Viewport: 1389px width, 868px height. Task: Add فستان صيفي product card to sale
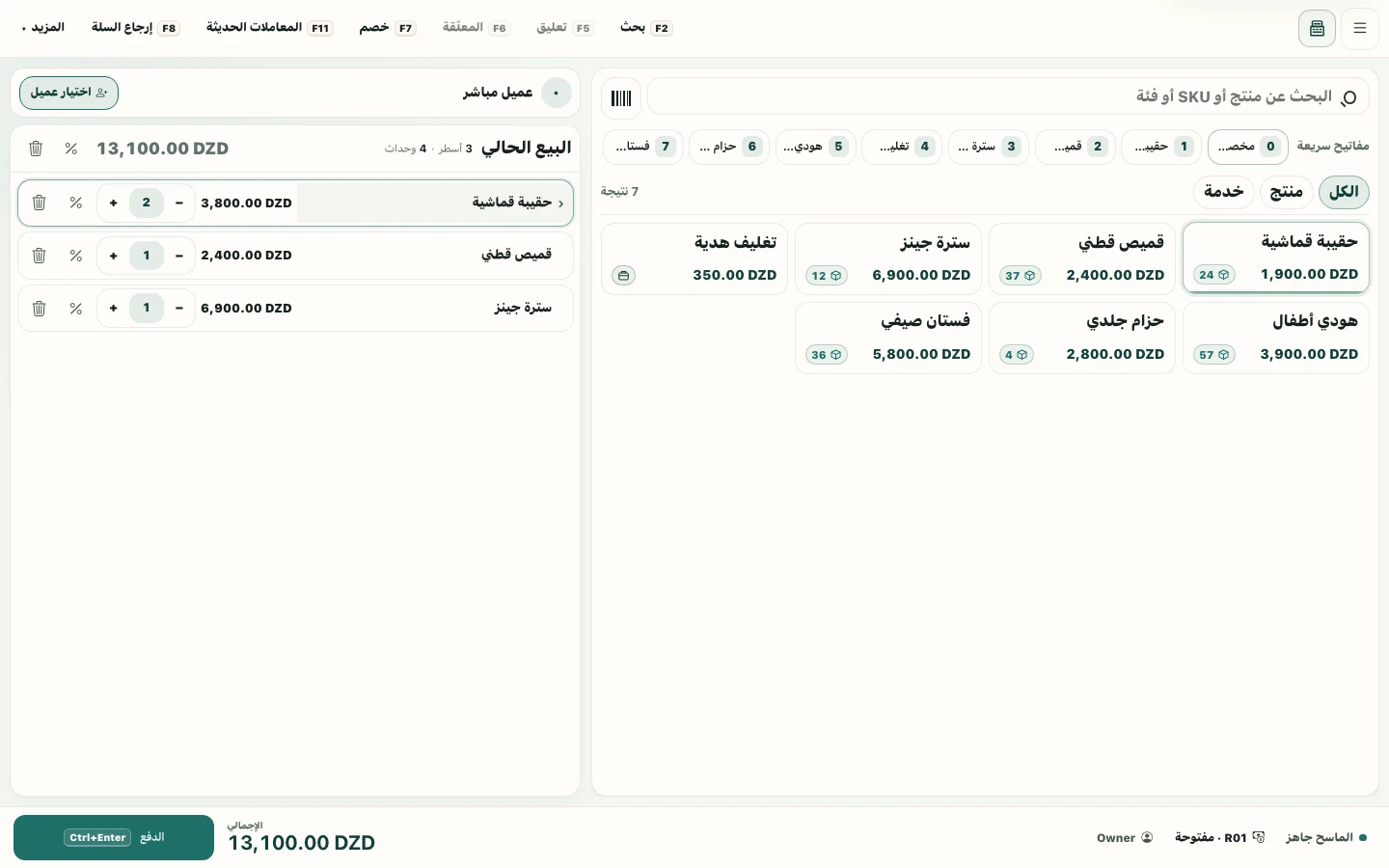(888, 338)
